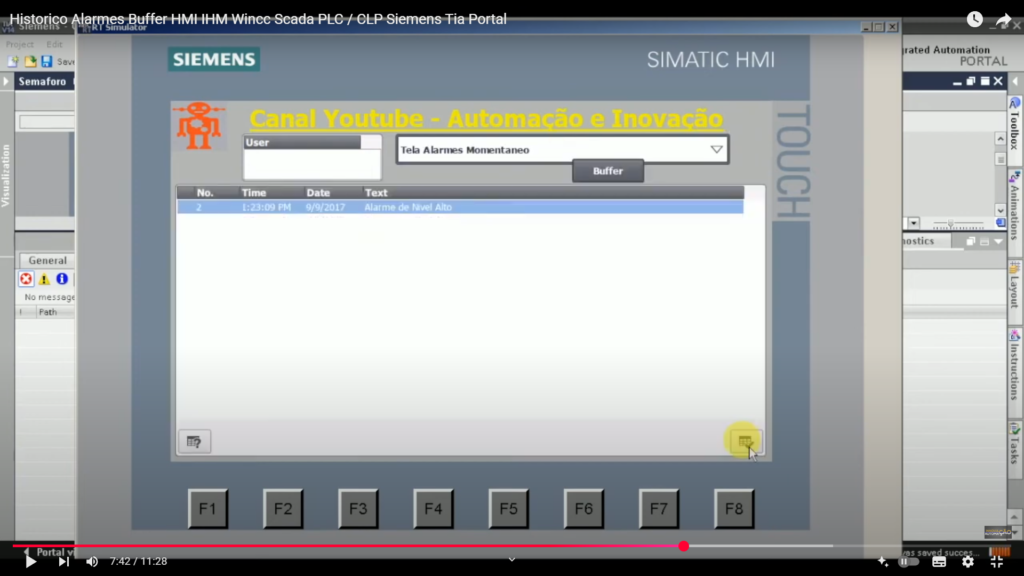
Task: Click the F2 function key button
Action: coord(283,509)
